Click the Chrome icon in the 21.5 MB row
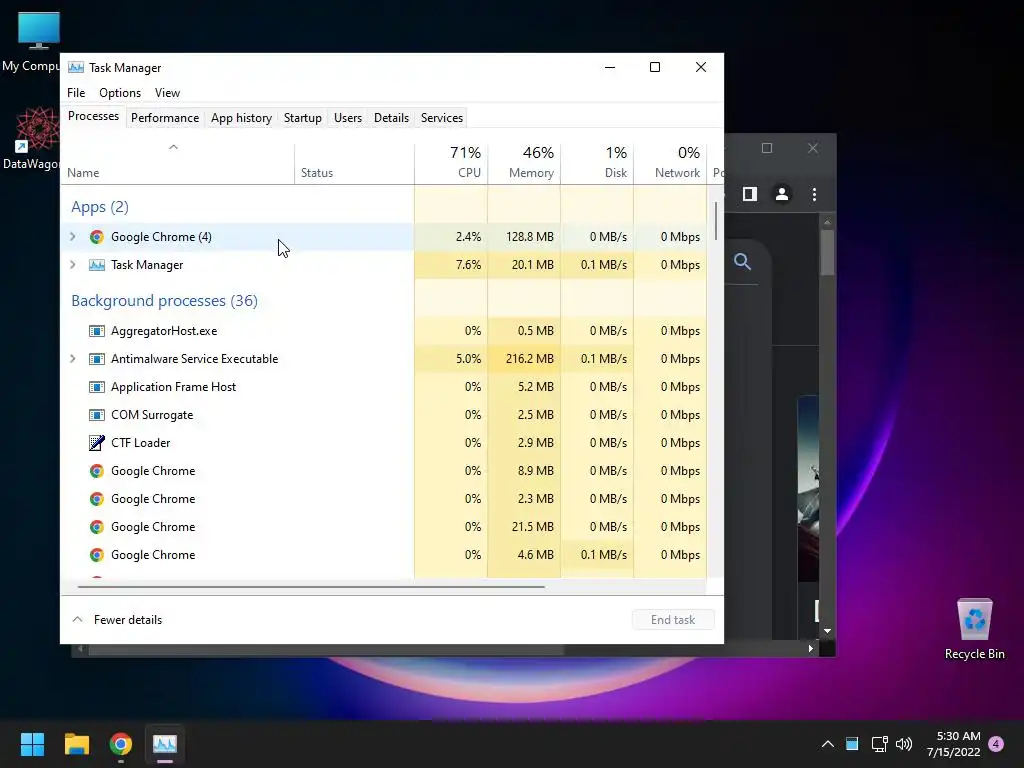The width and height of the screenshot is (1024, 768). click(97, 527)
